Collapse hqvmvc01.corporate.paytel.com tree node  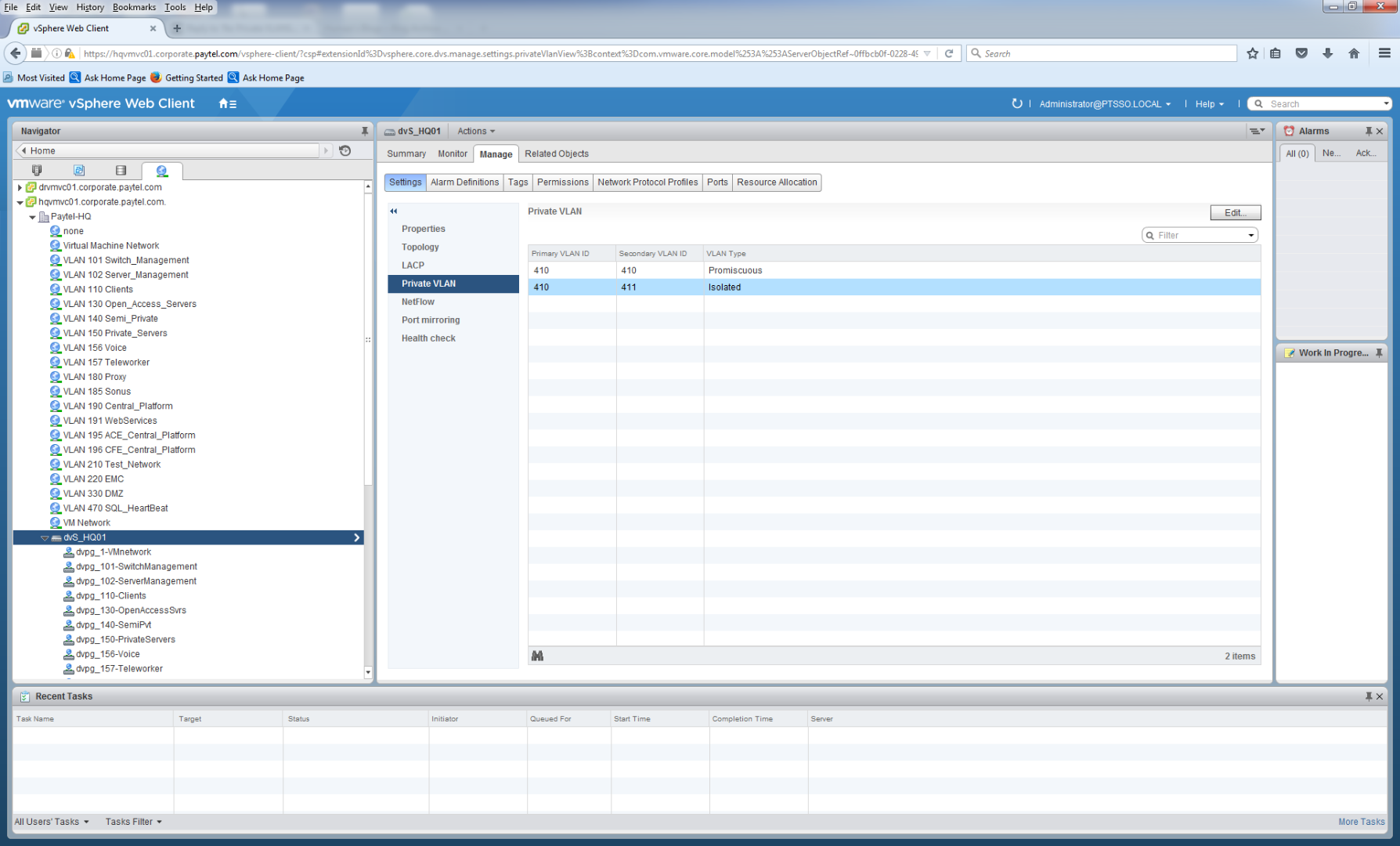[x=20, y=202]
